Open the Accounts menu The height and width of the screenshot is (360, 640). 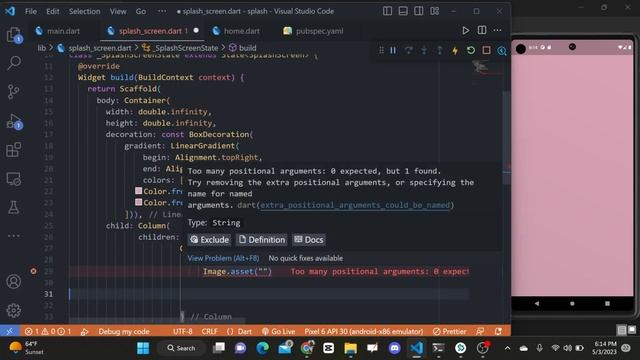pos(13,281)
